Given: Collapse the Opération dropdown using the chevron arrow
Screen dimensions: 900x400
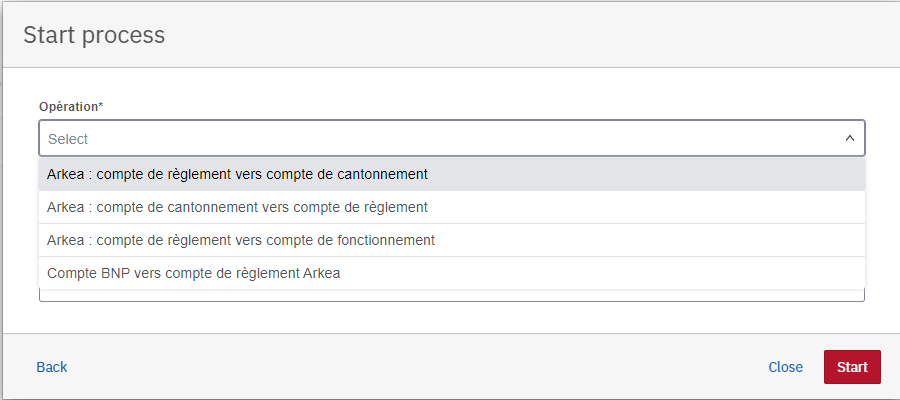Looking at the screenshot, I should click(x=849, y=139).
